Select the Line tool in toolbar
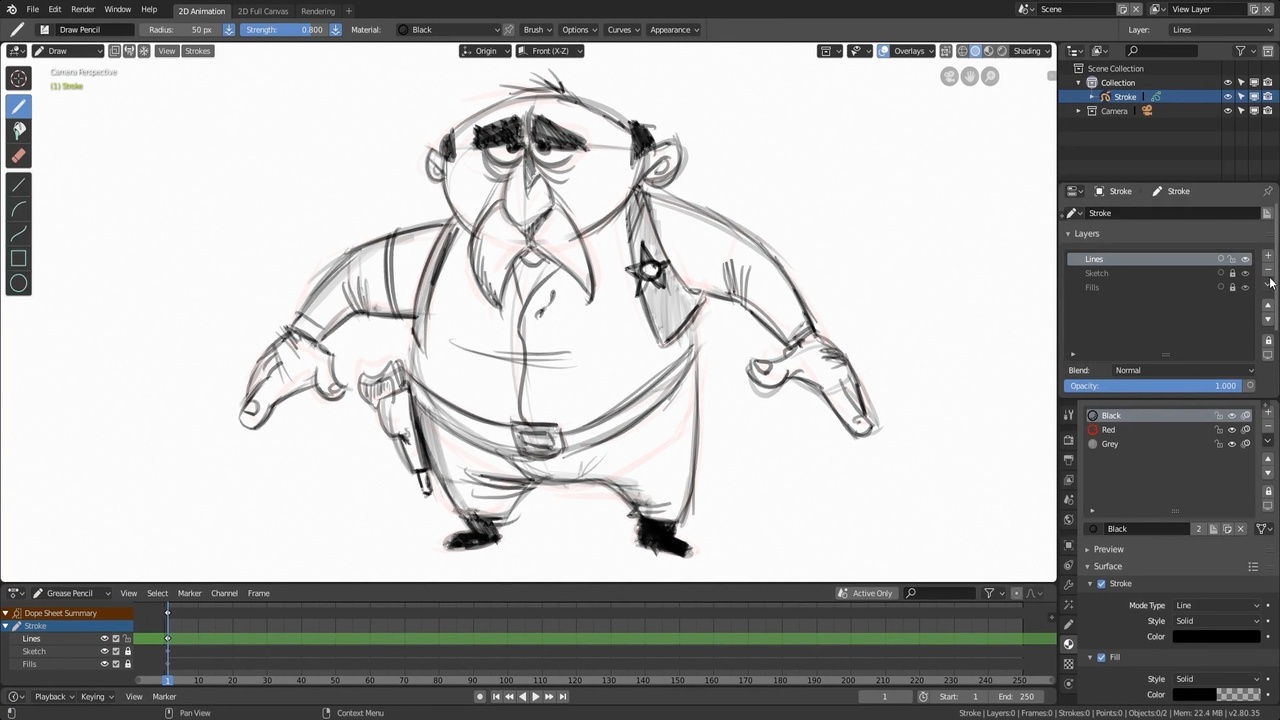 coord(18,184)
